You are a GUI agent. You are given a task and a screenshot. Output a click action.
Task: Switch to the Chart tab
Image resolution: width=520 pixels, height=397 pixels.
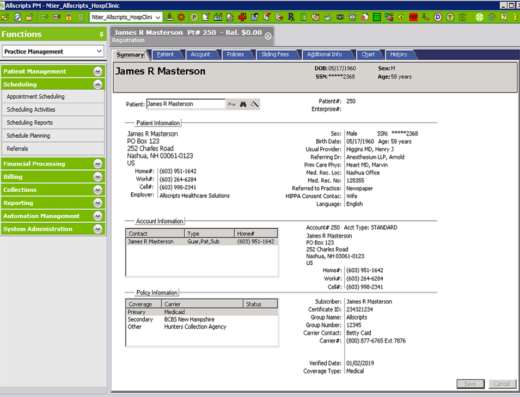[368, 55]
